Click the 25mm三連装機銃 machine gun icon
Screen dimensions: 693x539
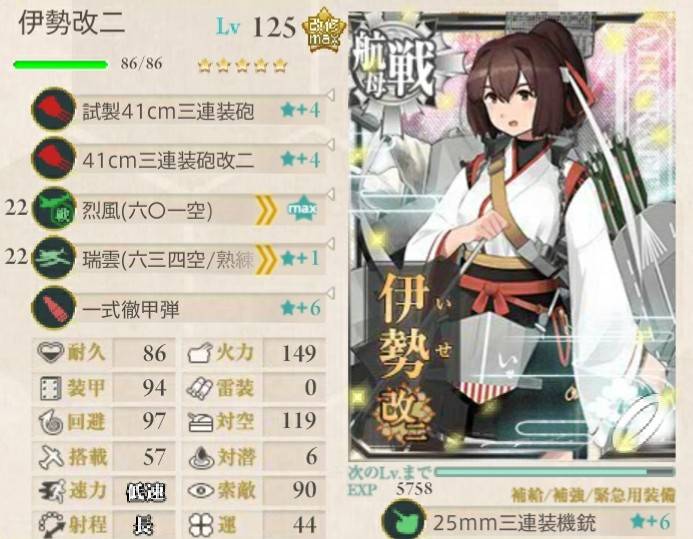[403, 521]
